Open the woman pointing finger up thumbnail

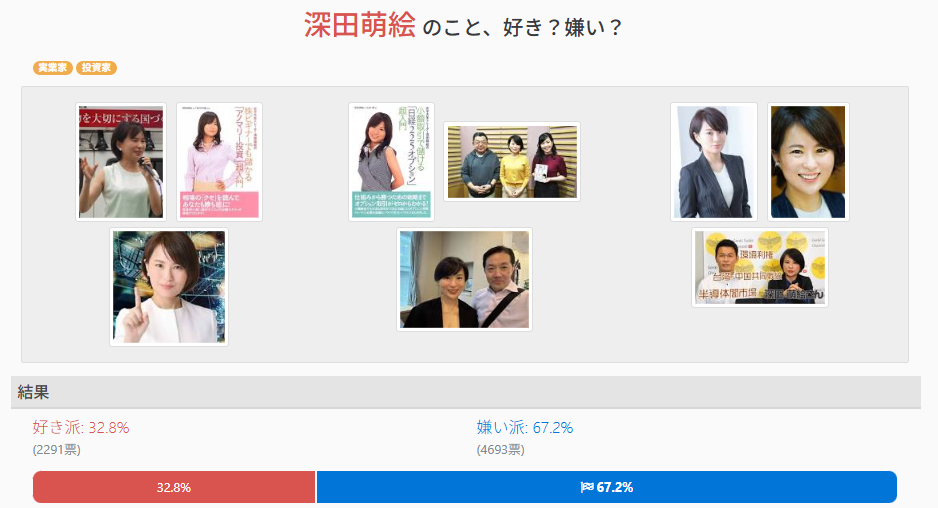click(169, 287)
